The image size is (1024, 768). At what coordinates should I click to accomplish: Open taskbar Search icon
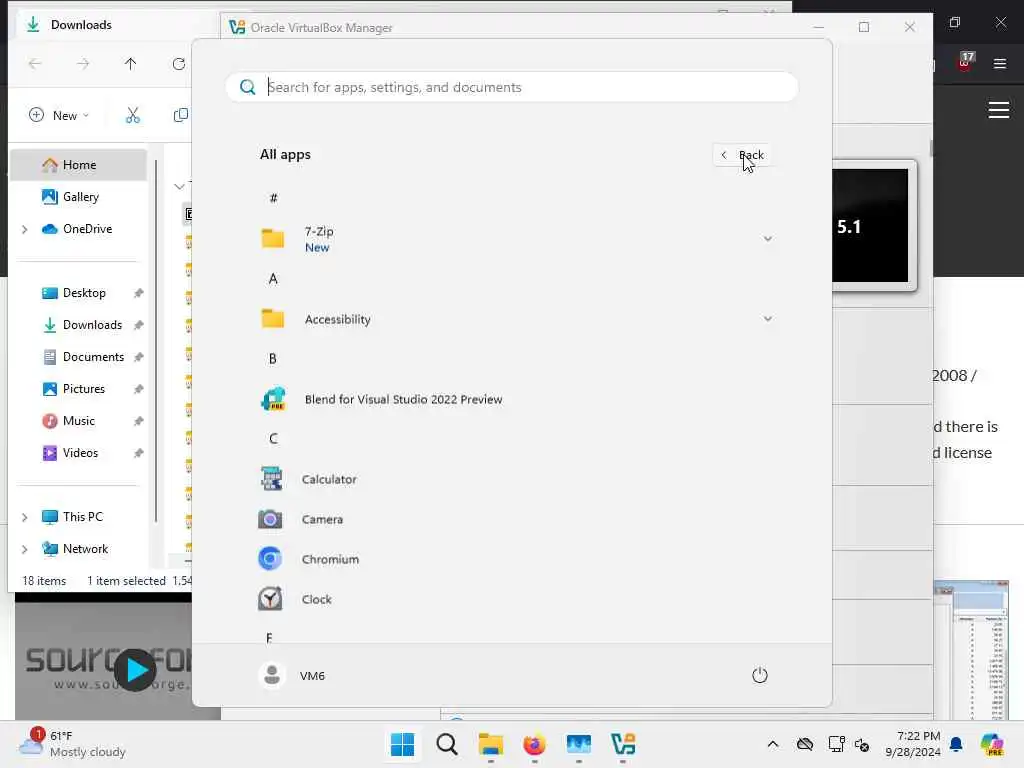point(447,744)
